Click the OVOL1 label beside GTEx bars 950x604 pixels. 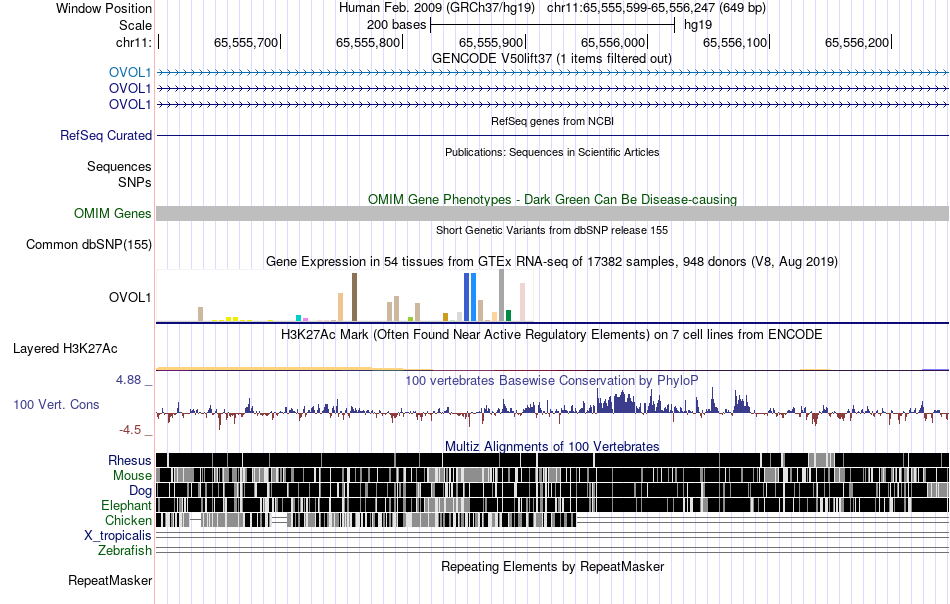click(130, 297)
